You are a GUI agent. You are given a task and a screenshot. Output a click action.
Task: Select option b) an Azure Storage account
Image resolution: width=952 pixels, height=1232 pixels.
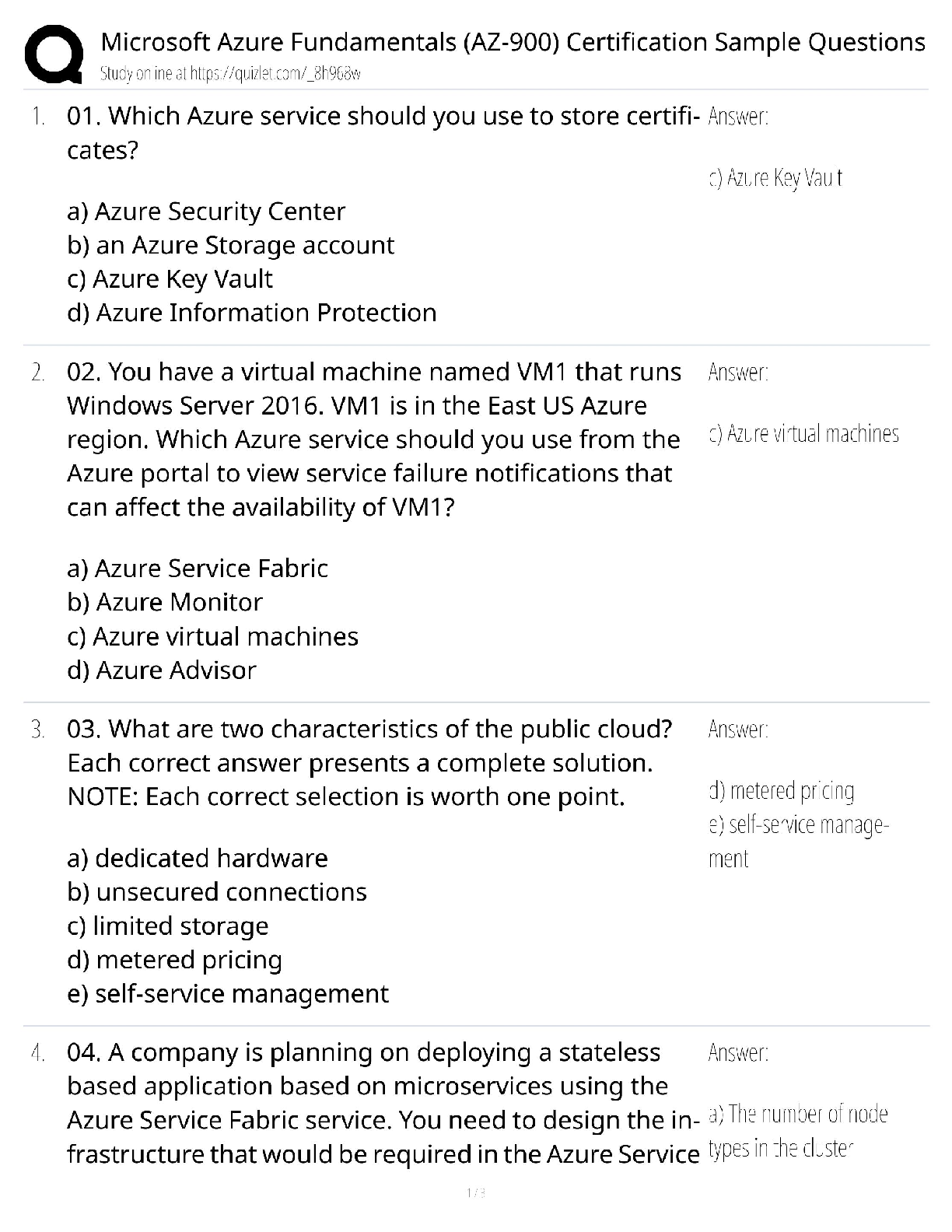pos(230,245)
